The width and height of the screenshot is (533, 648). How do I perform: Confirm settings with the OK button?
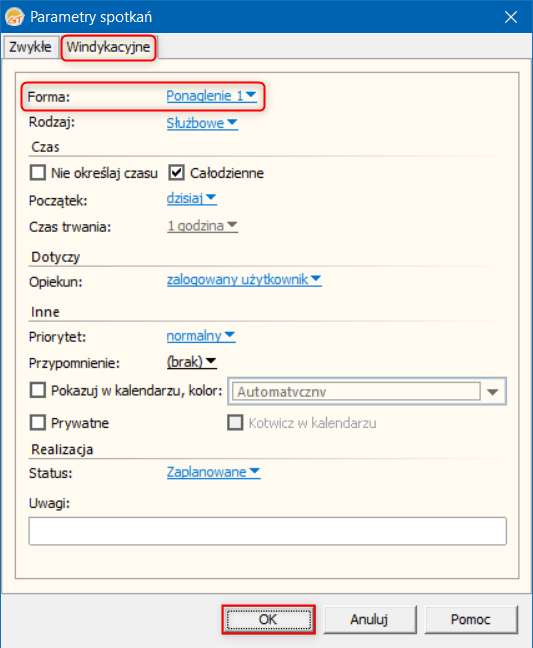pos(268,619)
